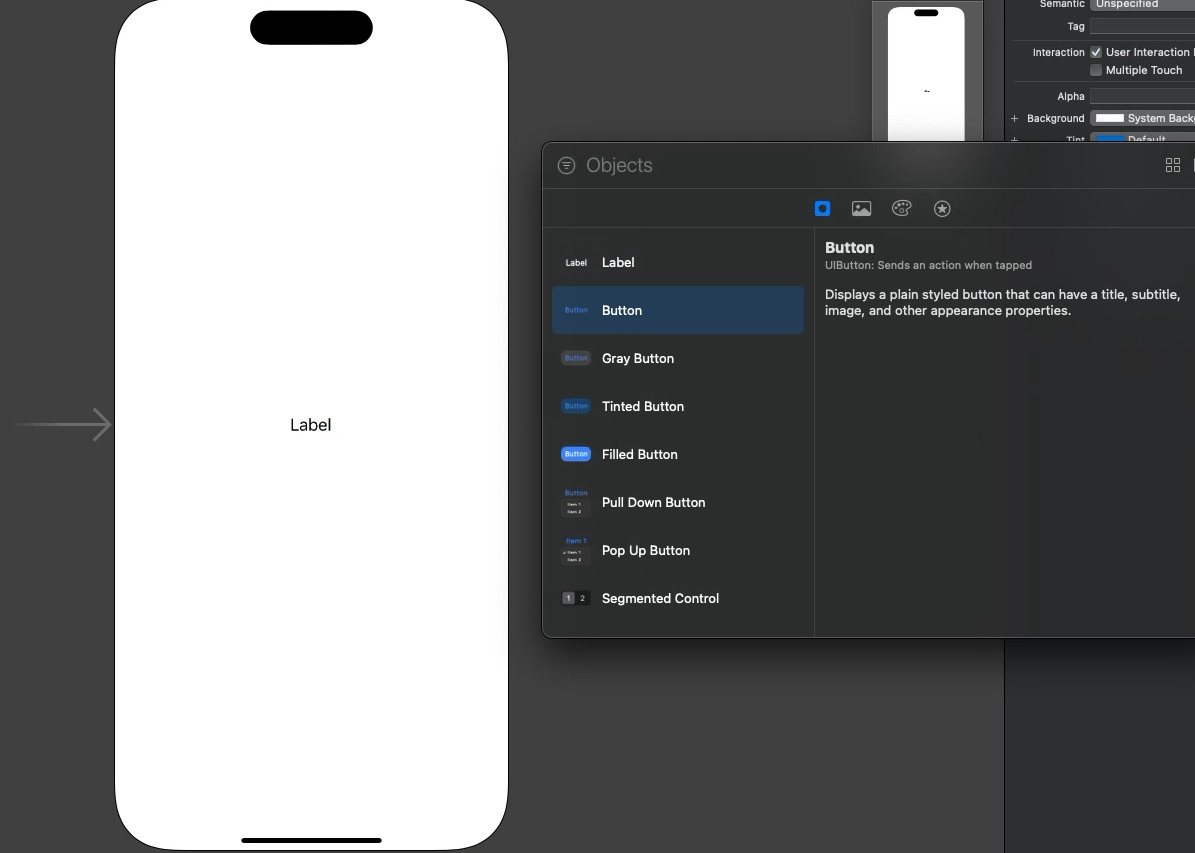Switch to the Images library tab
Image resolution: width=1195 pixels, height=853 pixels.
coord(861,209)
